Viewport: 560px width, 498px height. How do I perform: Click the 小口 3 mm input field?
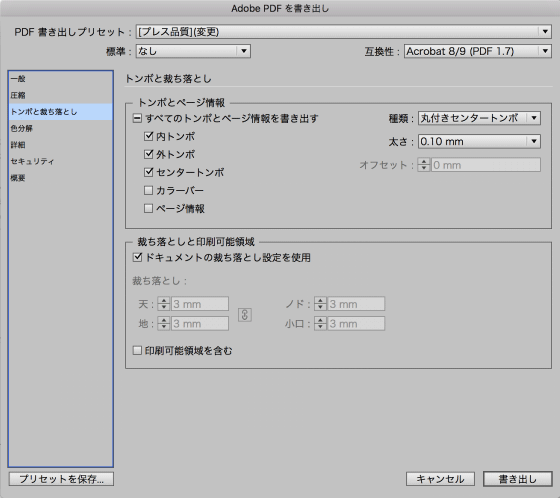356,323
